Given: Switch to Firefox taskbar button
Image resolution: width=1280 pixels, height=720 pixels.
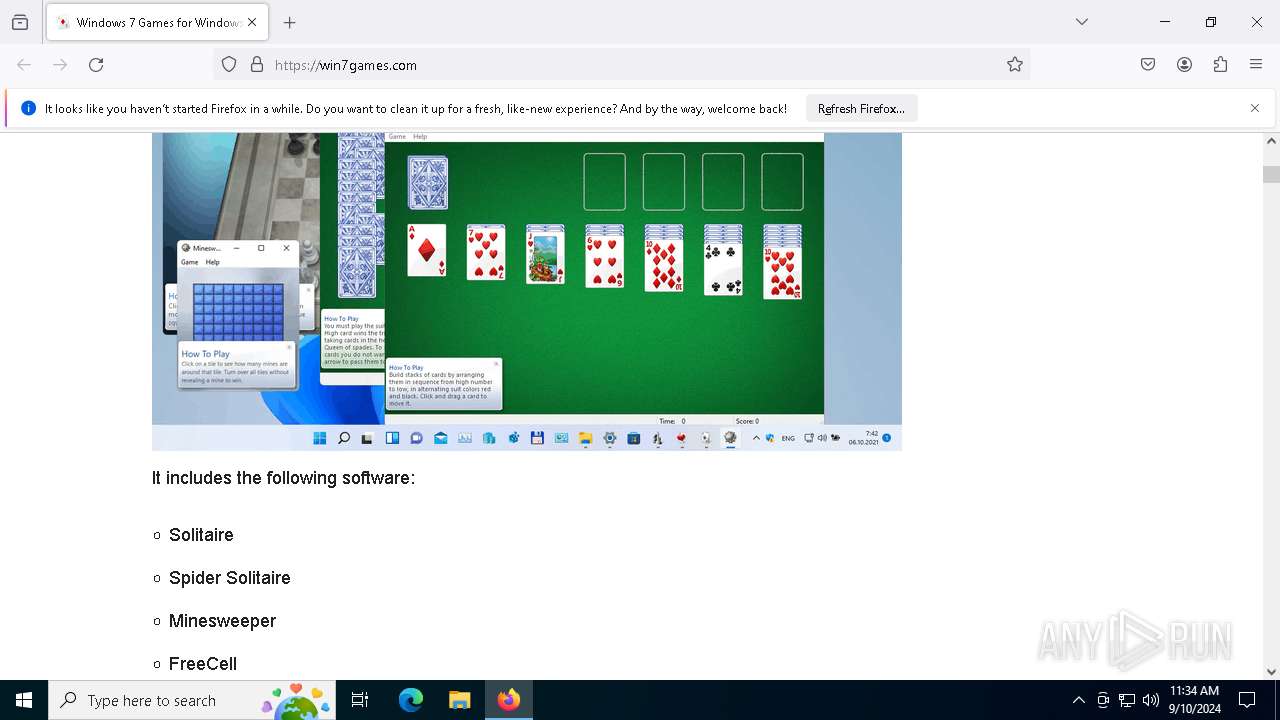Looking at the screenshot, I should [509, 700].
